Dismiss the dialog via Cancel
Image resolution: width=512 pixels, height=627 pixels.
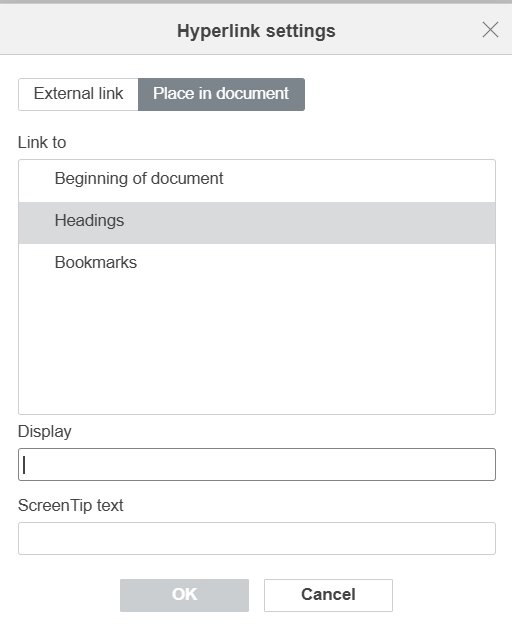[328, 595]
